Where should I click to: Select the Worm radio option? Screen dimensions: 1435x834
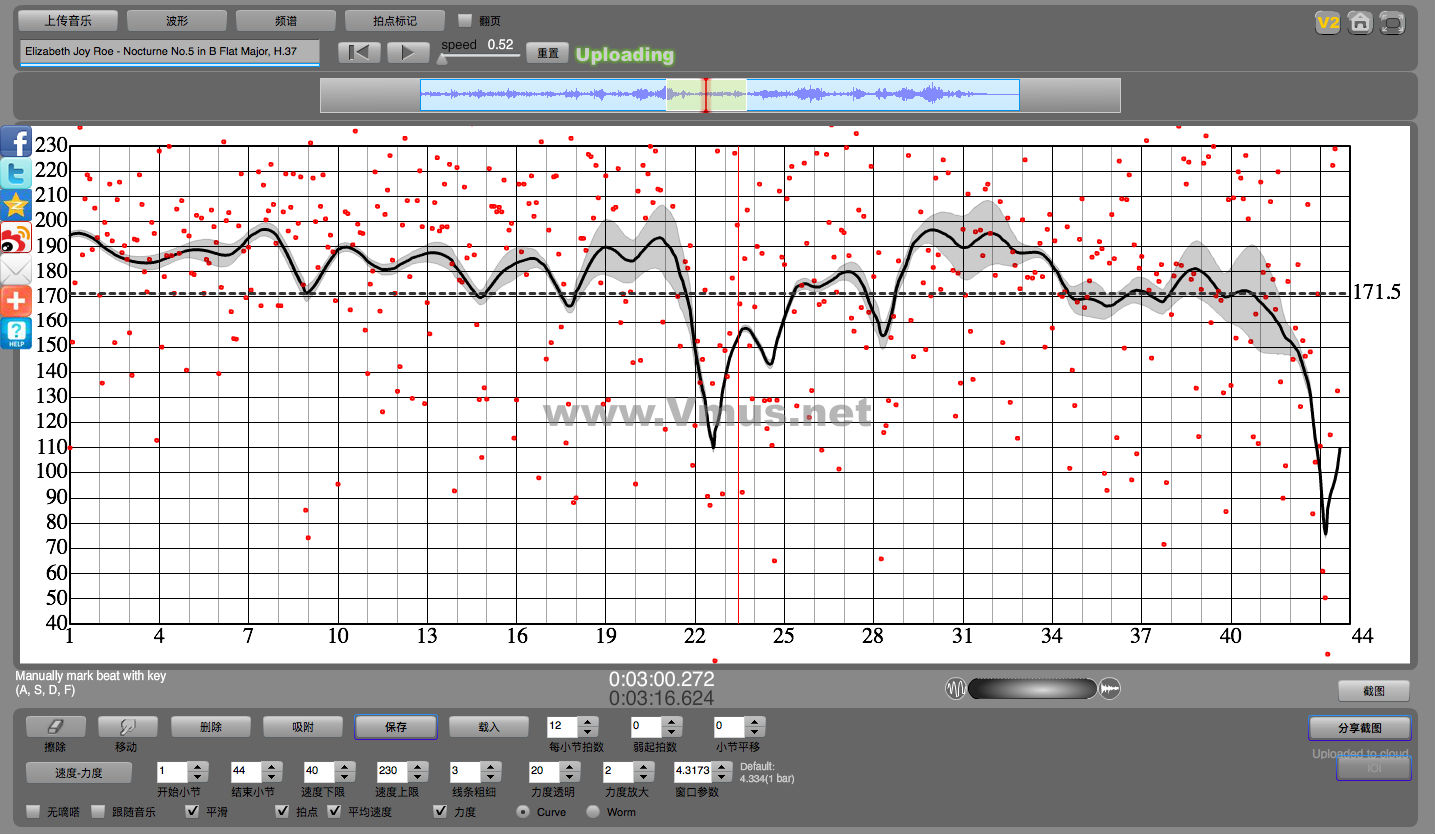[x=593, y=811]
